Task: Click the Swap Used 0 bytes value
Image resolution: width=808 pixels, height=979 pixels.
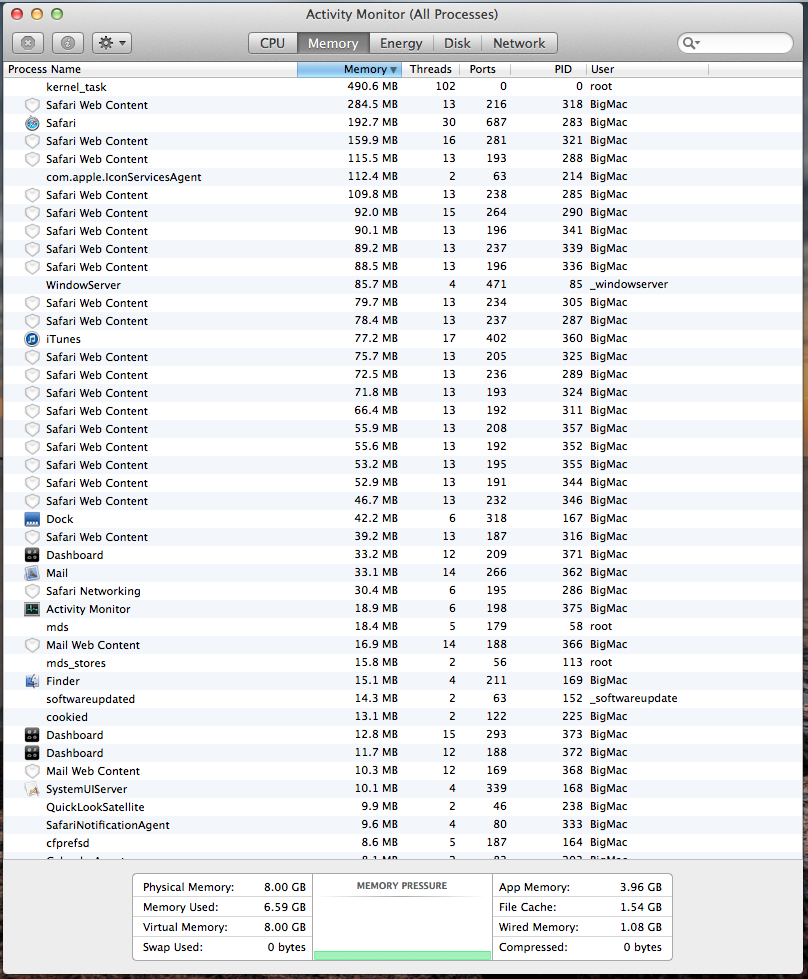Action: click(x=287, y=947)
